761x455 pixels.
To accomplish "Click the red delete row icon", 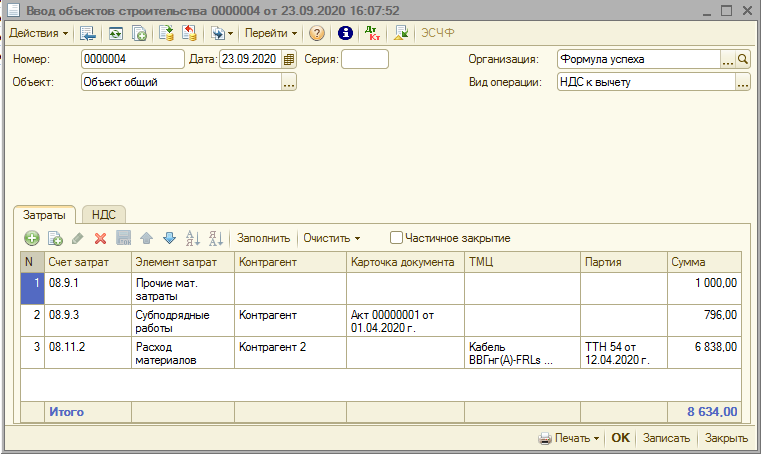I will [100, 238].
